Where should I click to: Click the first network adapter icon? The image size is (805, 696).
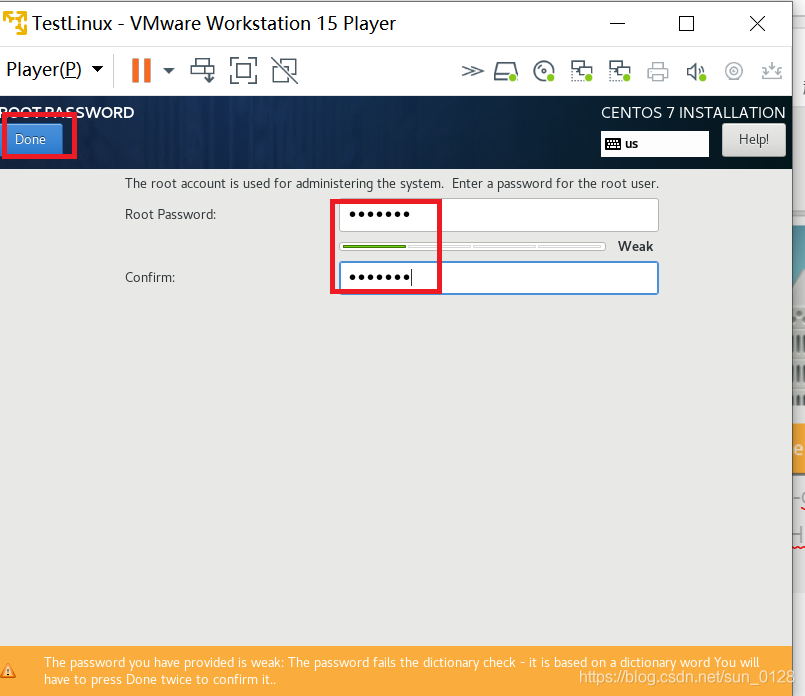point(582,71)
